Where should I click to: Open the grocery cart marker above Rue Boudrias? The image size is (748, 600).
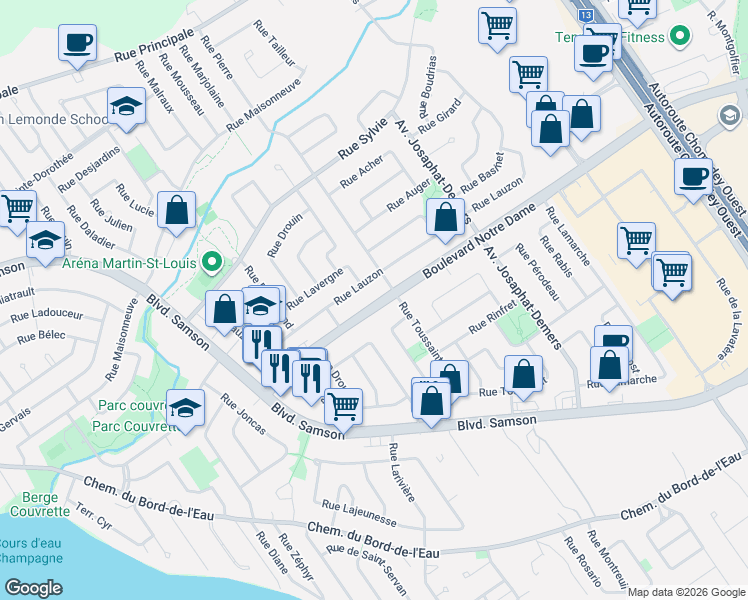tap(497, 26)
